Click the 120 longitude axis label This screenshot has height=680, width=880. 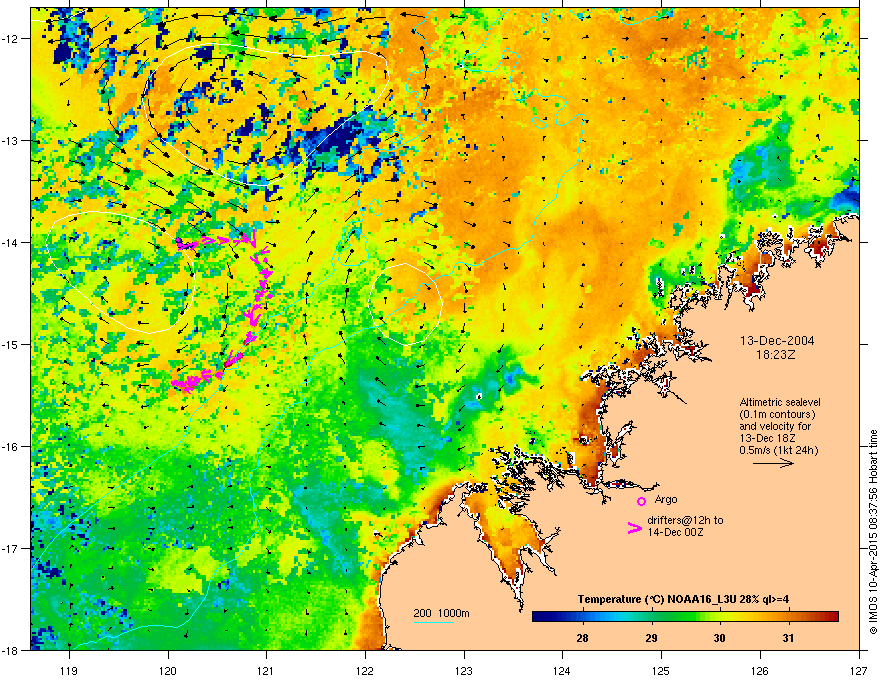point(168,670)
